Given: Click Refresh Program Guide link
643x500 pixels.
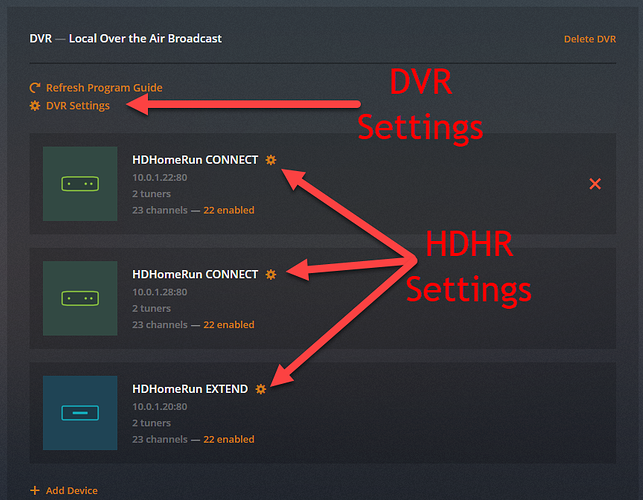Looking at the screenshot, I should (x=104, y=88).
